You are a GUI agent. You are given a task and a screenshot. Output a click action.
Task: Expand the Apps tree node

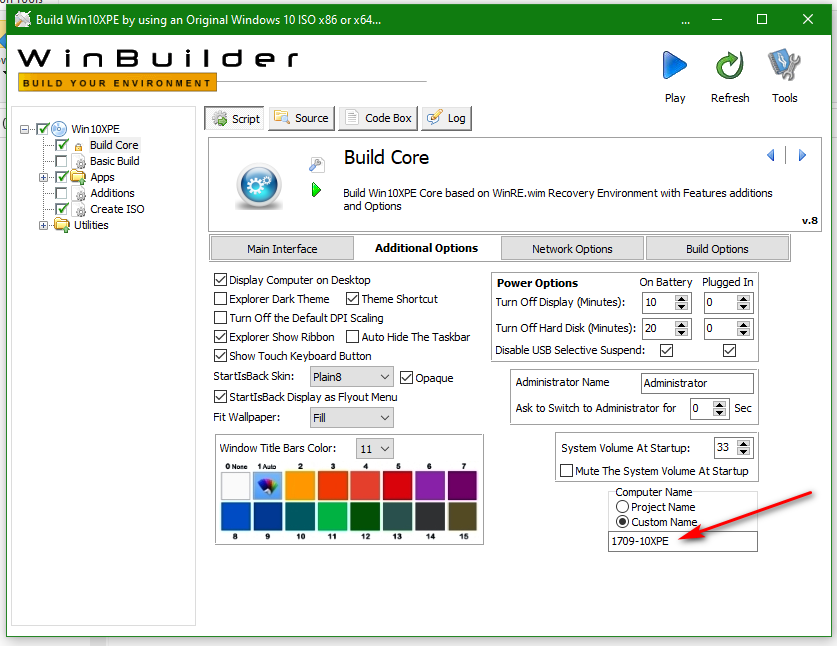(43, 177)
